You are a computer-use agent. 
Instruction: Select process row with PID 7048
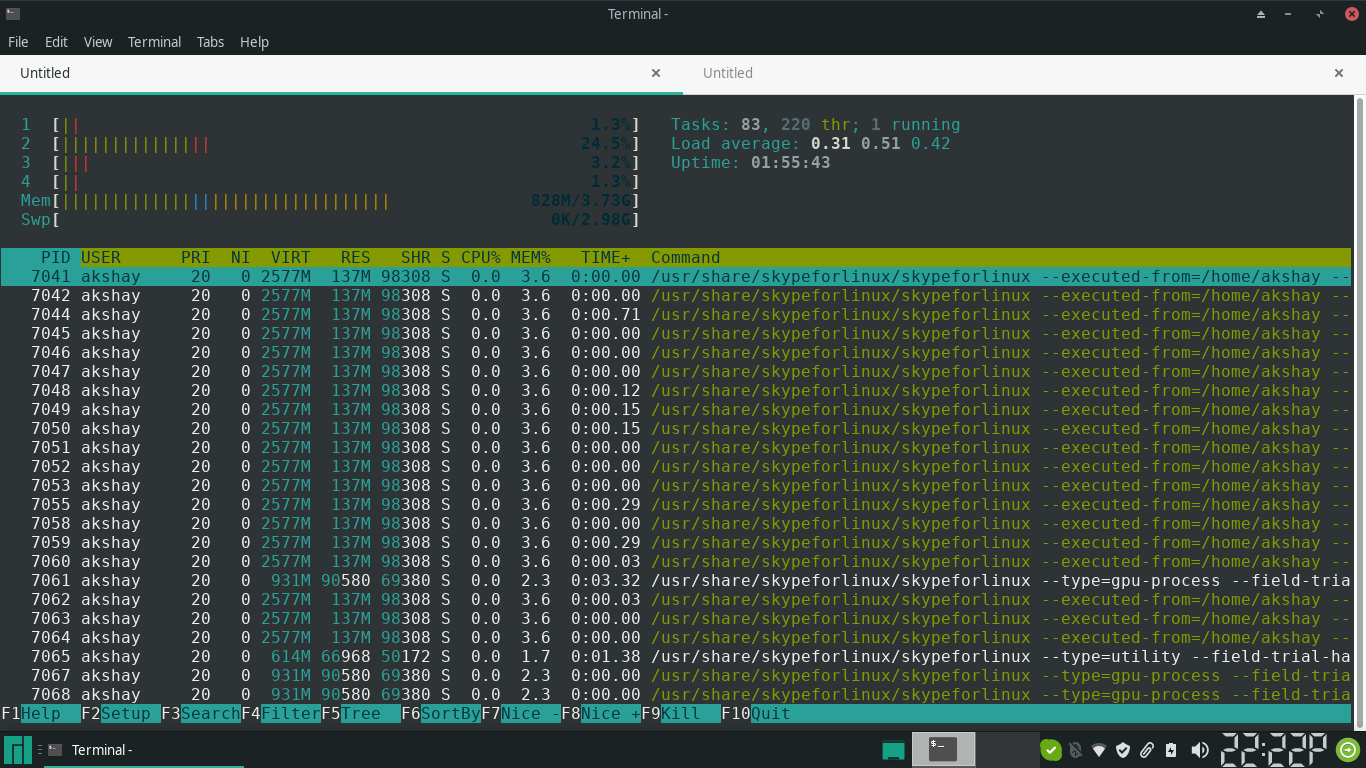(676, 390)
